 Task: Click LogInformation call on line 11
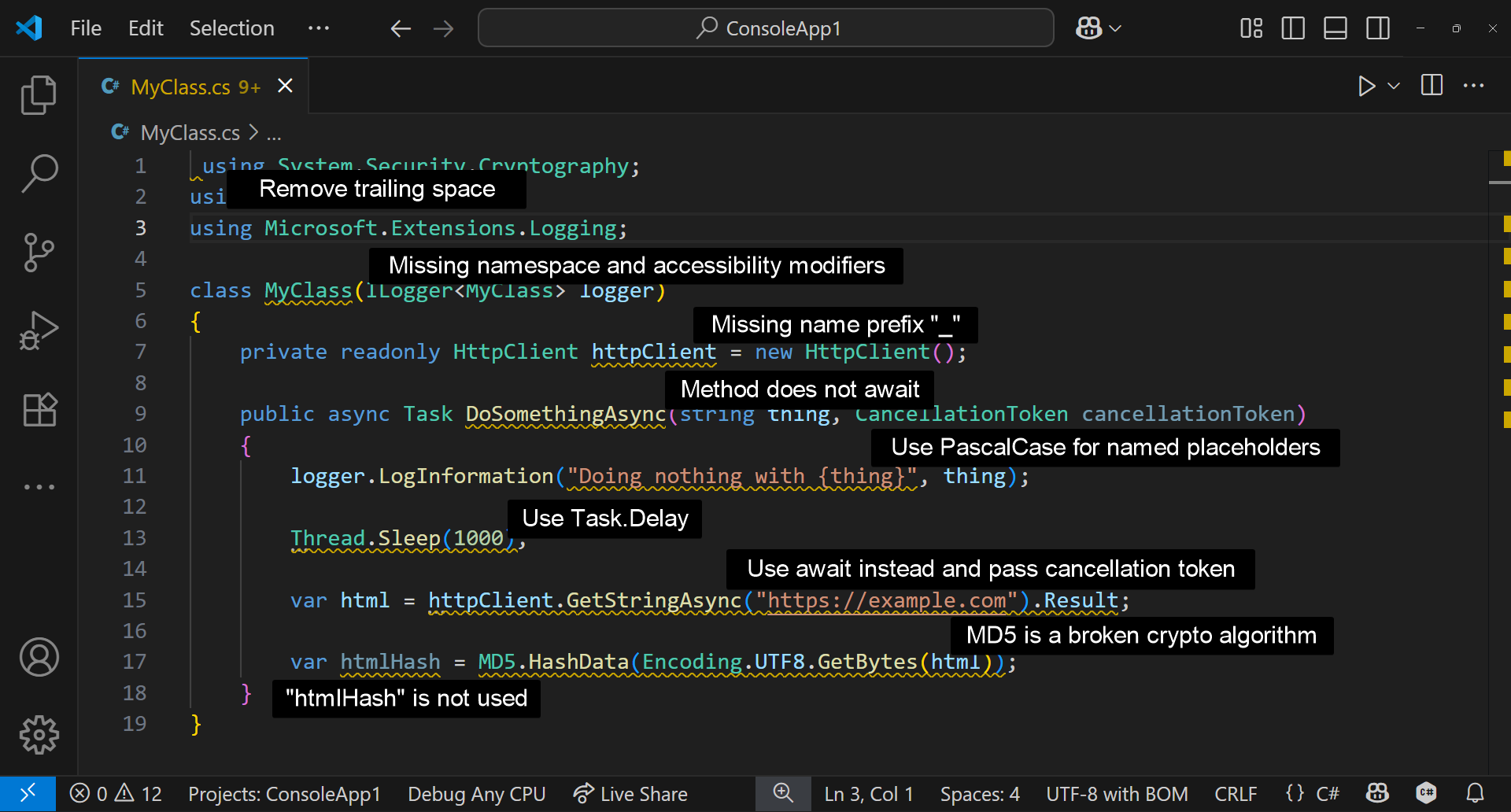[x=466, y=476]
